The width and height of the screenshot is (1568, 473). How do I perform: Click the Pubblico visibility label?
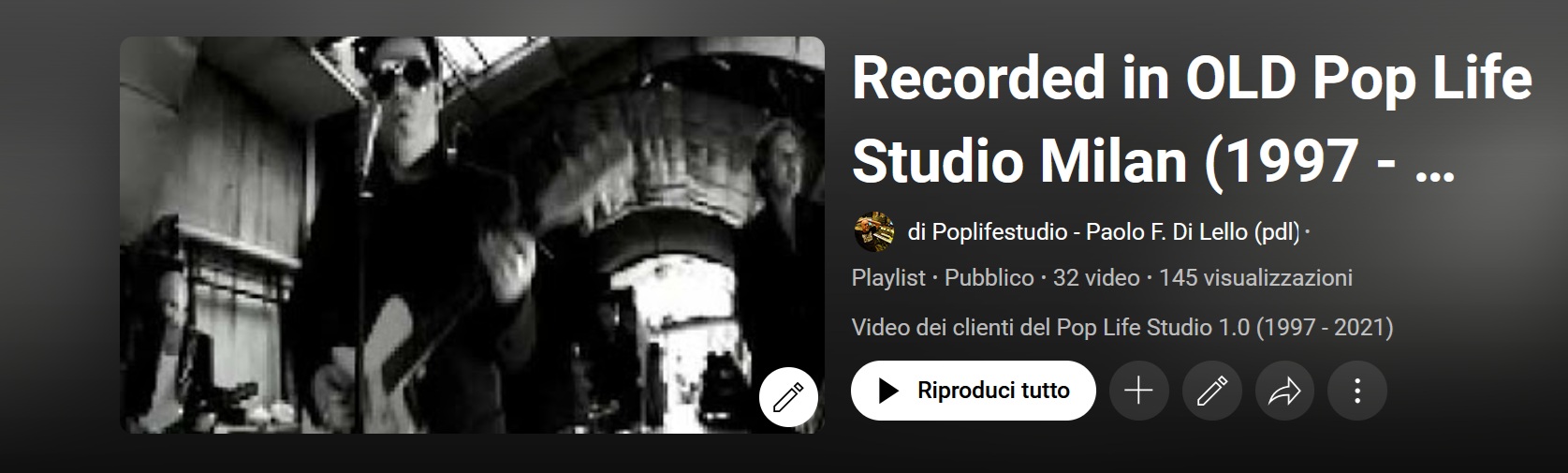coord(989,278)
